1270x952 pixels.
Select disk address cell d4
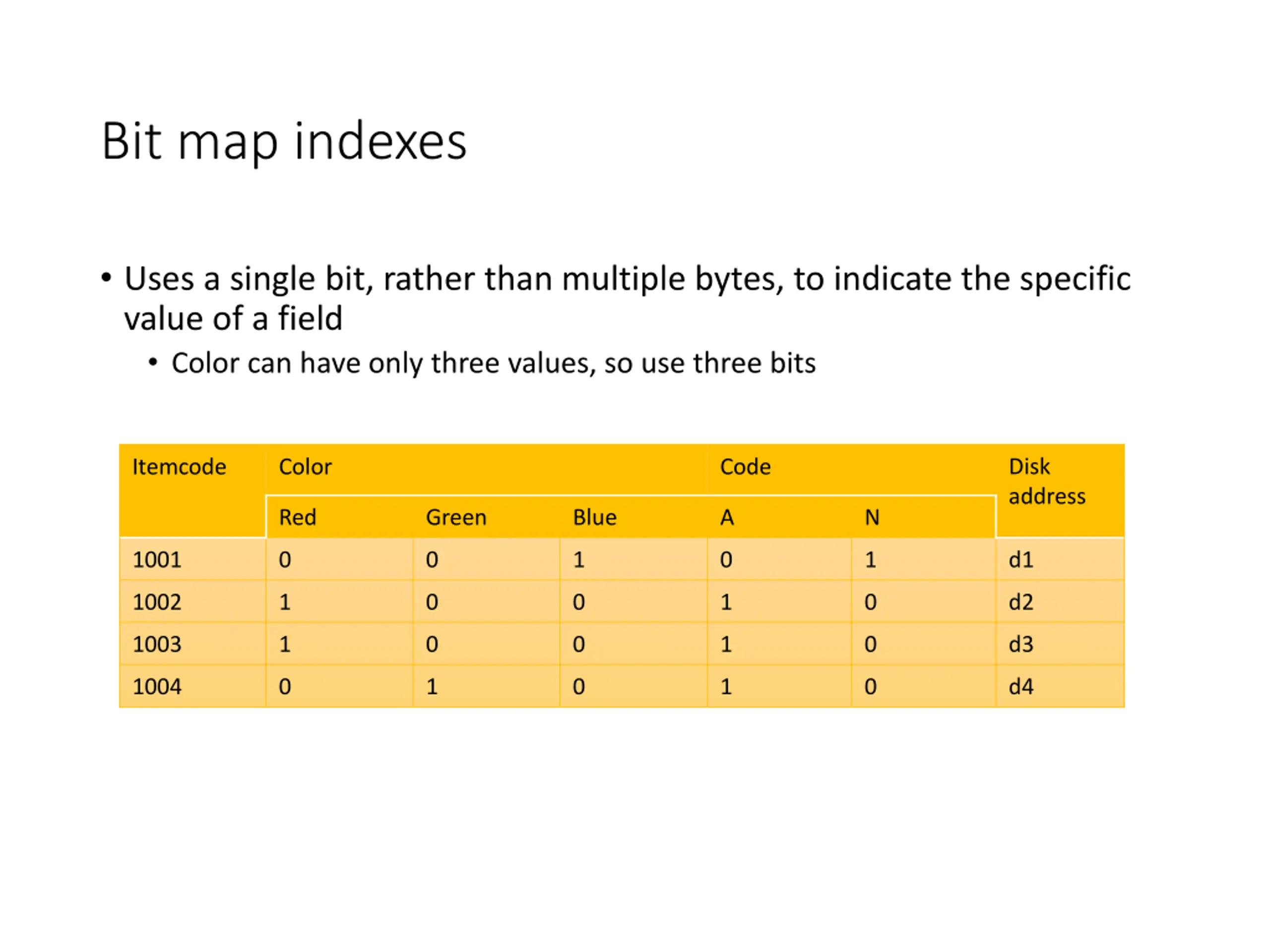click(x=1060, y=686)
